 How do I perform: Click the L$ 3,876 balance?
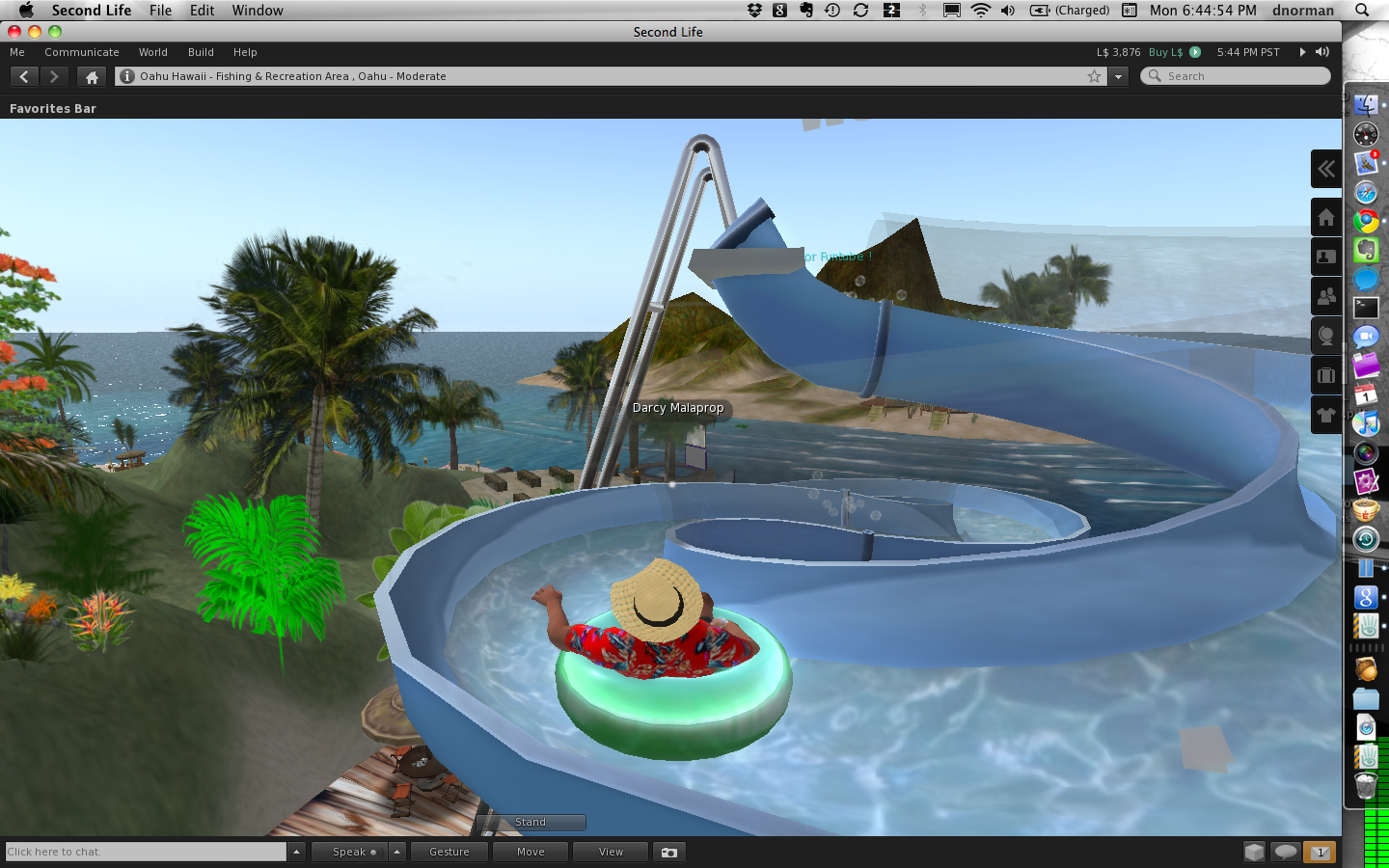point(1118,52)
